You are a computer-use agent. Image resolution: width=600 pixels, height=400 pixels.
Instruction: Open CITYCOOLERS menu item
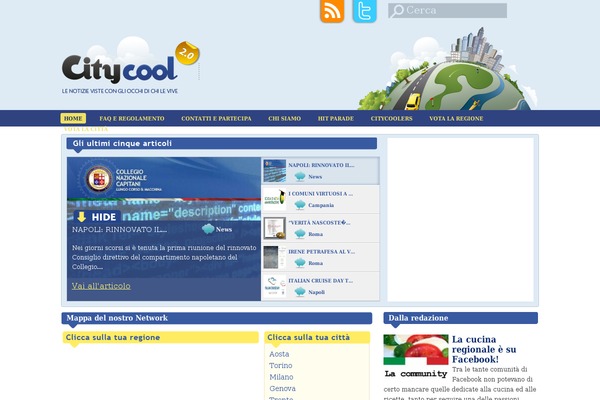pos(391,119)
